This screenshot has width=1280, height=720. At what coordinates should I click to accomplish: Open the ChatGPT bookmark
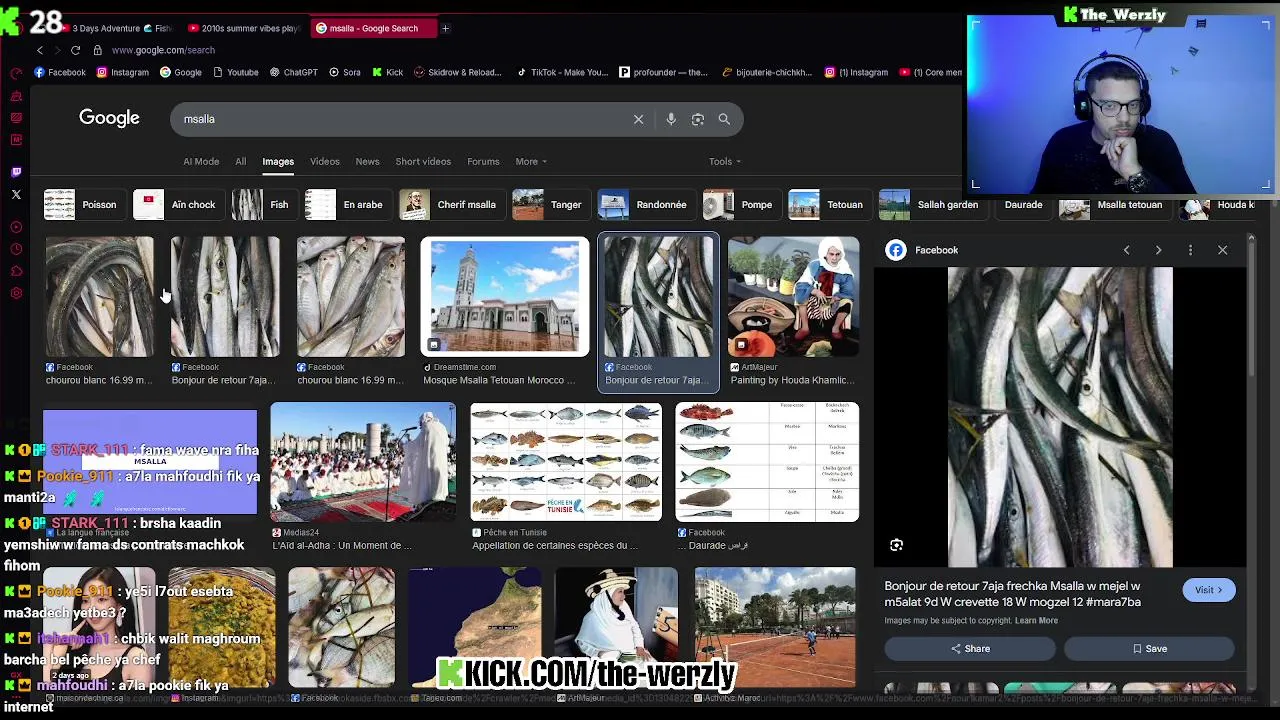(x=293, y=72)
